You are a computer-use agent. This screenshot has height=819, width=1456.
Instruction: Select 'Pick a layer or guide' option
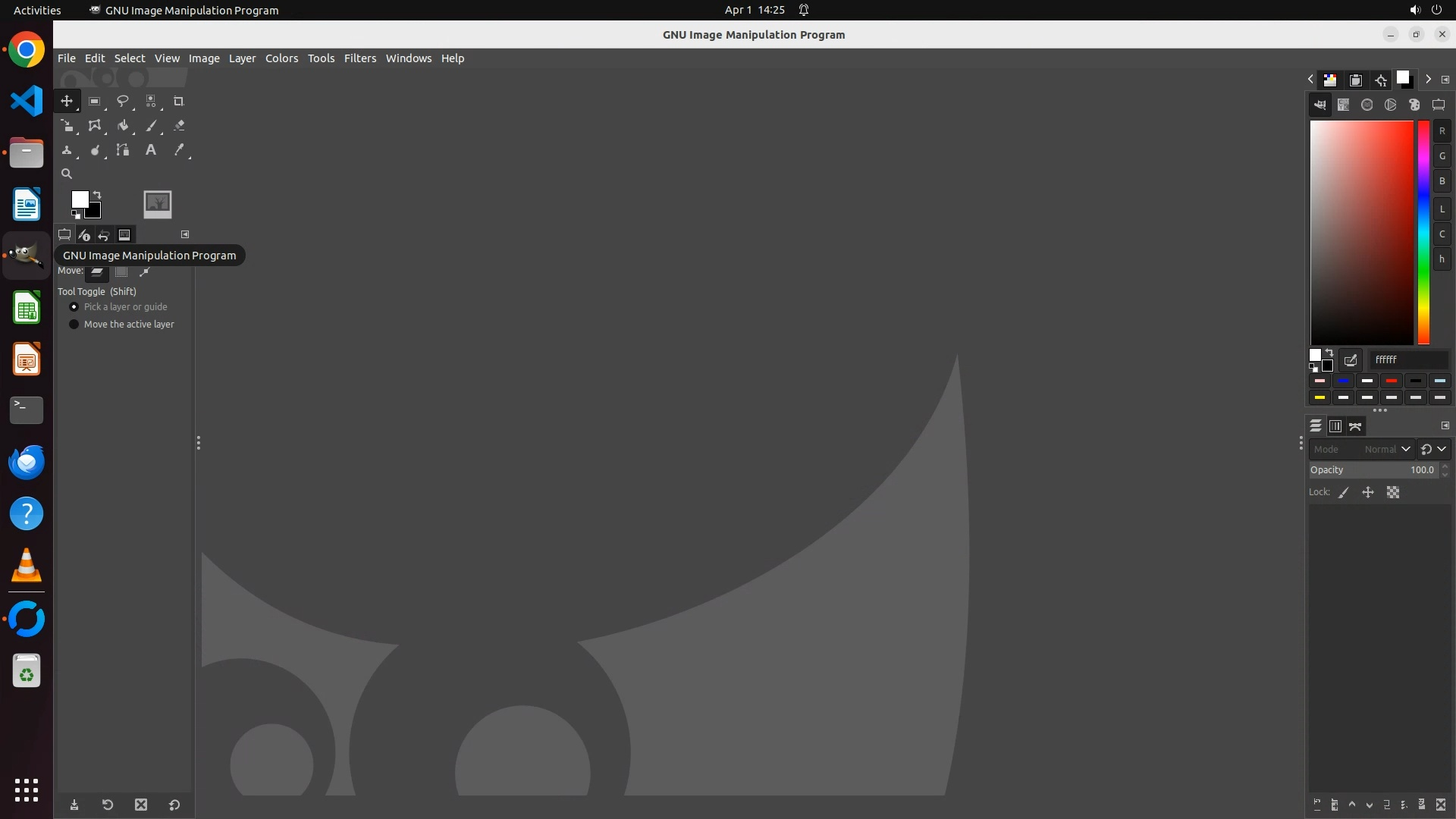pyautogui.click(x=74, y=306)
